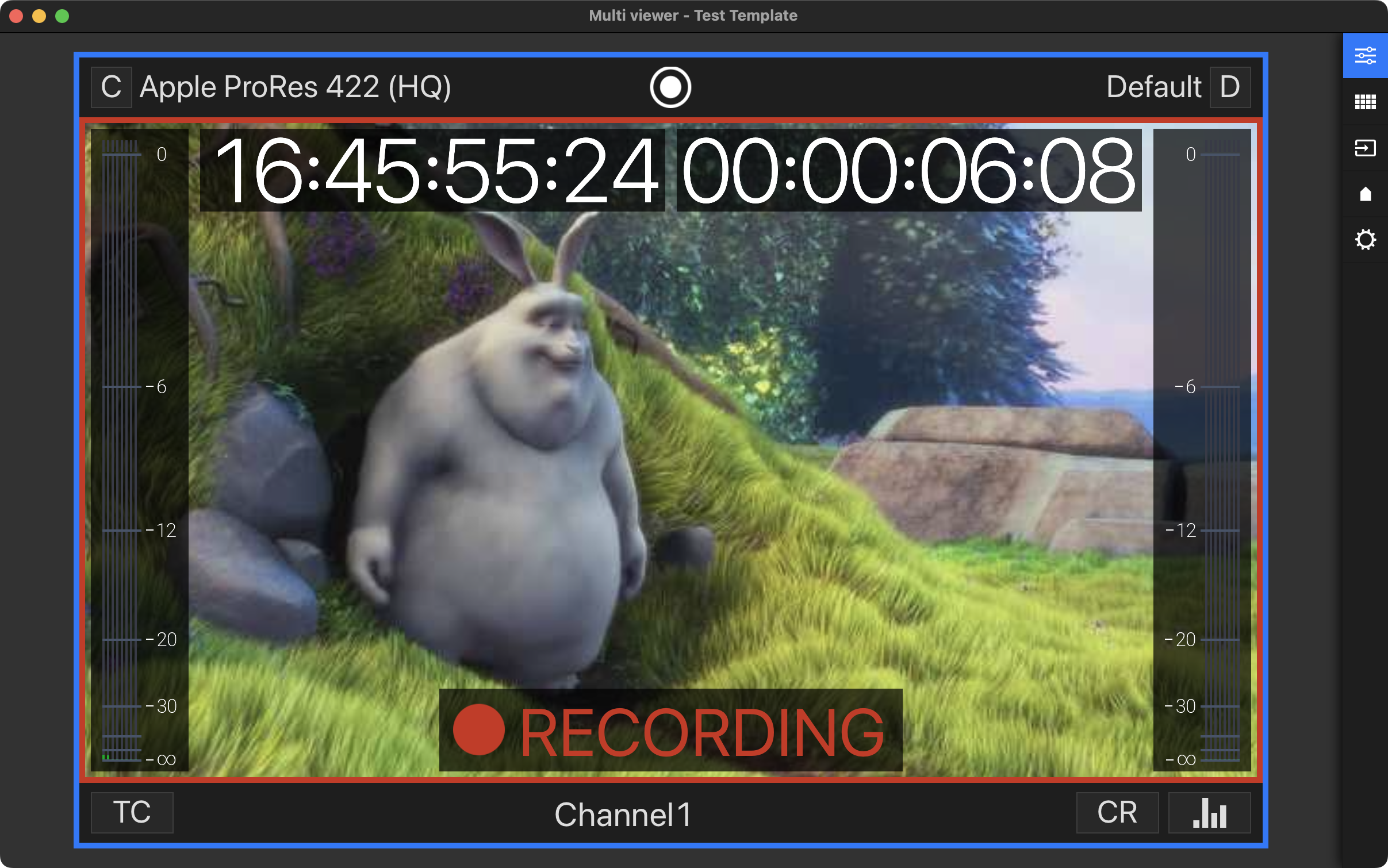Click the input source arrow icon
Viewport: 1388px width, 868px height.
click(x=1365, y=148)
